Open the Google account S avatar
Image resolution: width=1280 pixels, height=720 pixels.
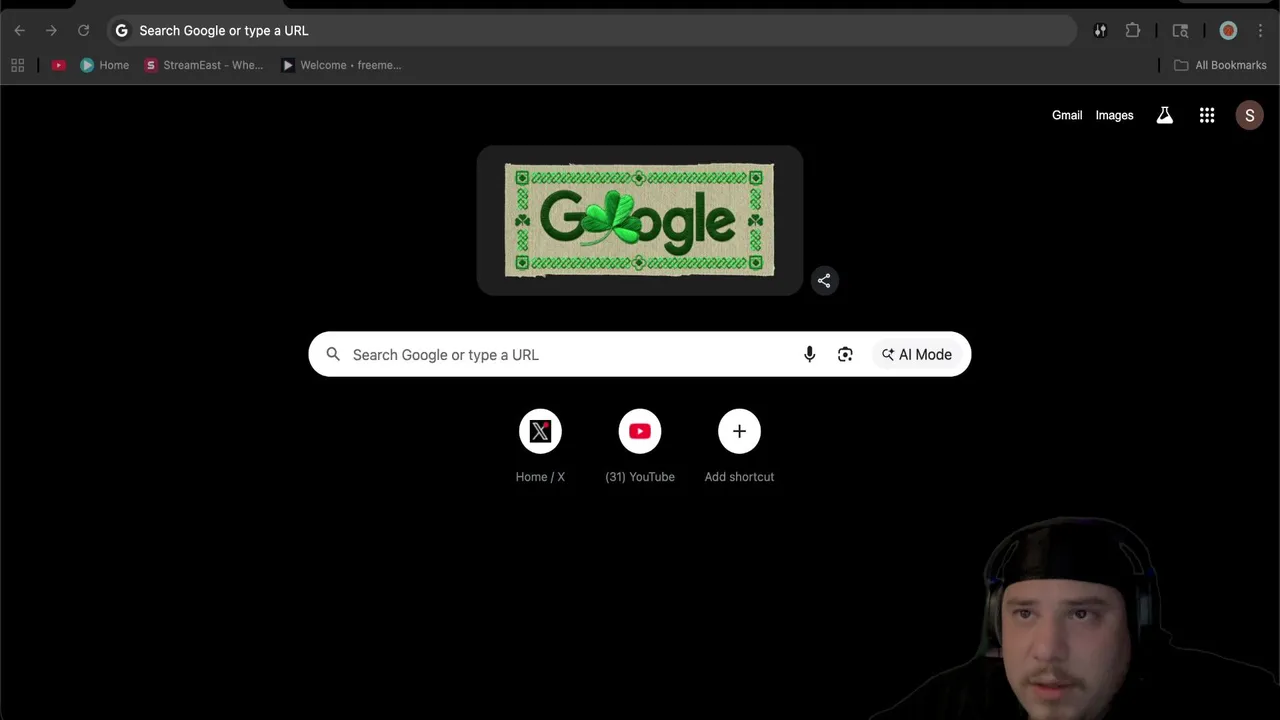1249,115
